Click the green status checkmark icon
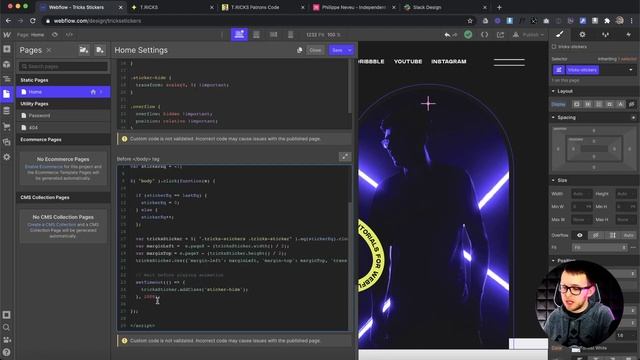The width and height of the screenshot is (640, 360). coord(468,35)
